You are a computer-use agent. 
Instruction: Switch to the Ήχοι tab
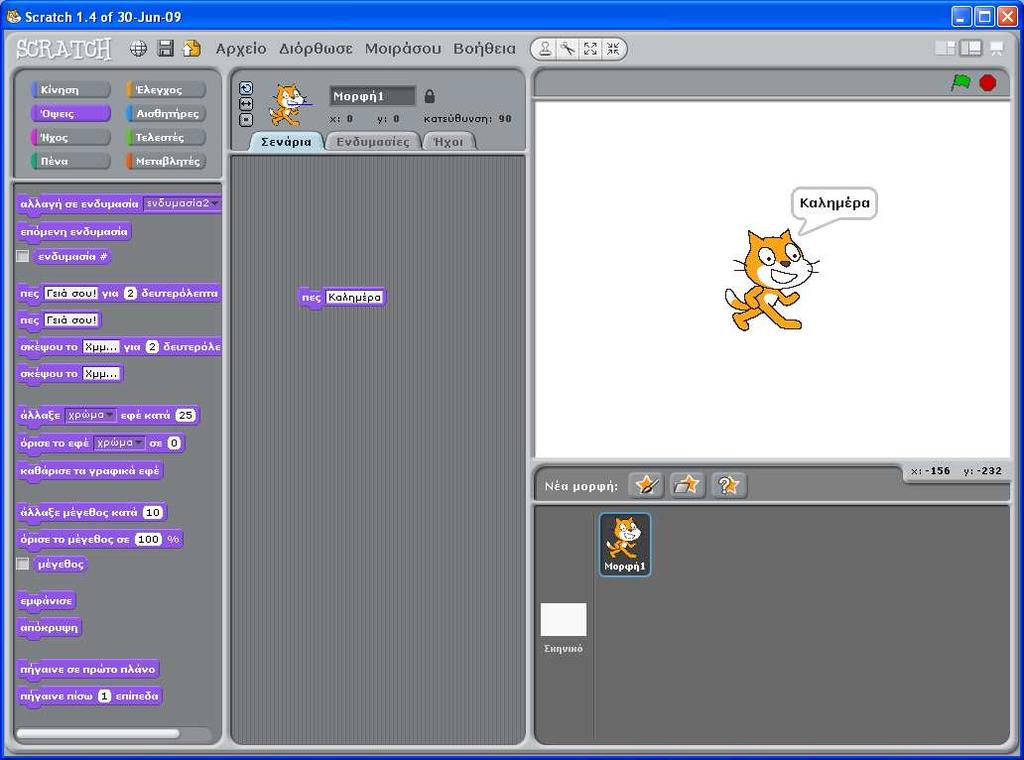[449, 142]
